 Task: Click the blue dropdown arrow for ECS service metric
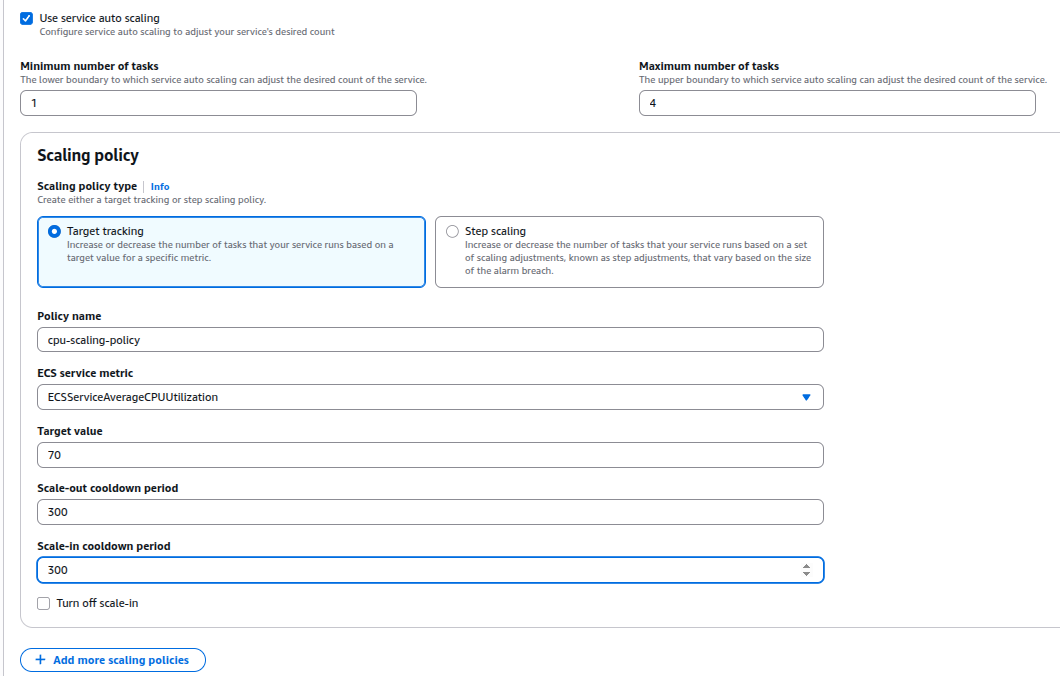coord(806,397)
